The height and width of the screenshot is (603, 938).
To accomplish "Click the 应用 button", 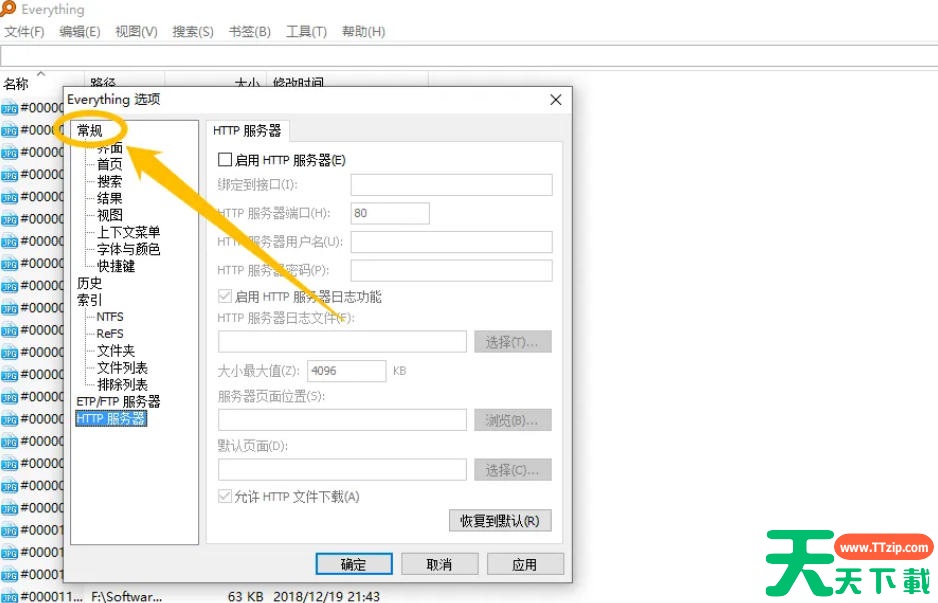I will (525, 564).
